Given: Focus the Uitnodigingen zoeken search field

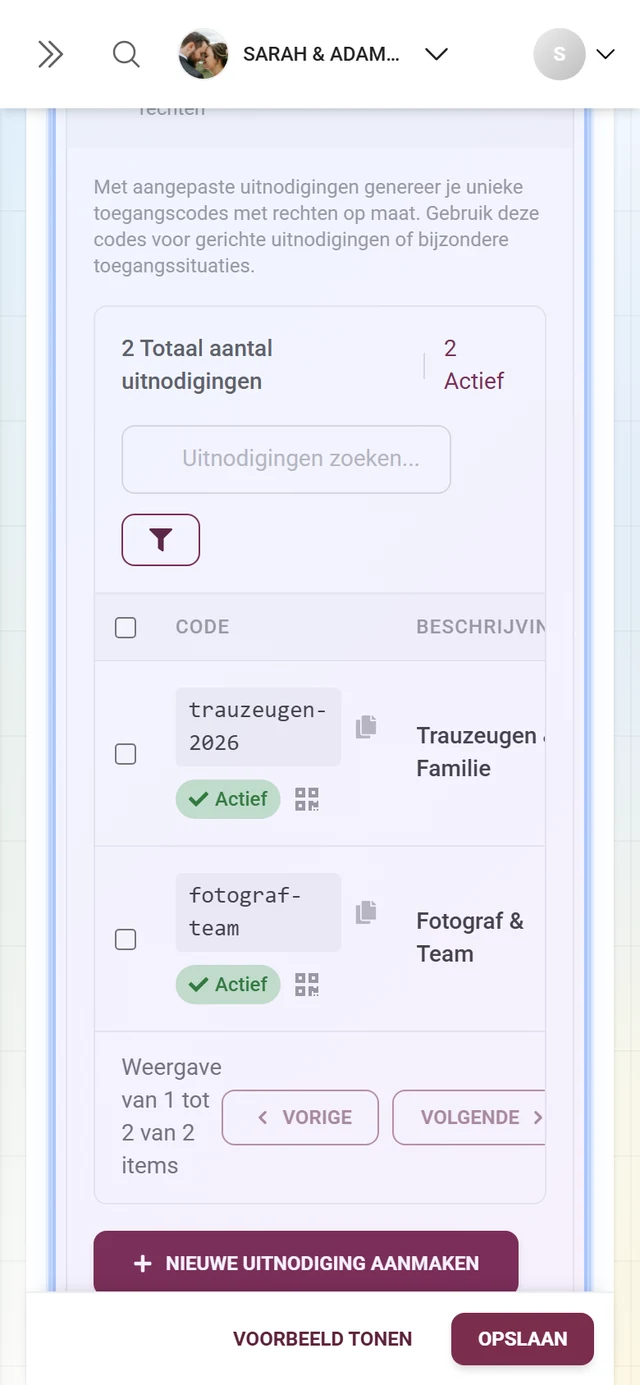Looking at the screenshot, I should [x=286, y=459].
